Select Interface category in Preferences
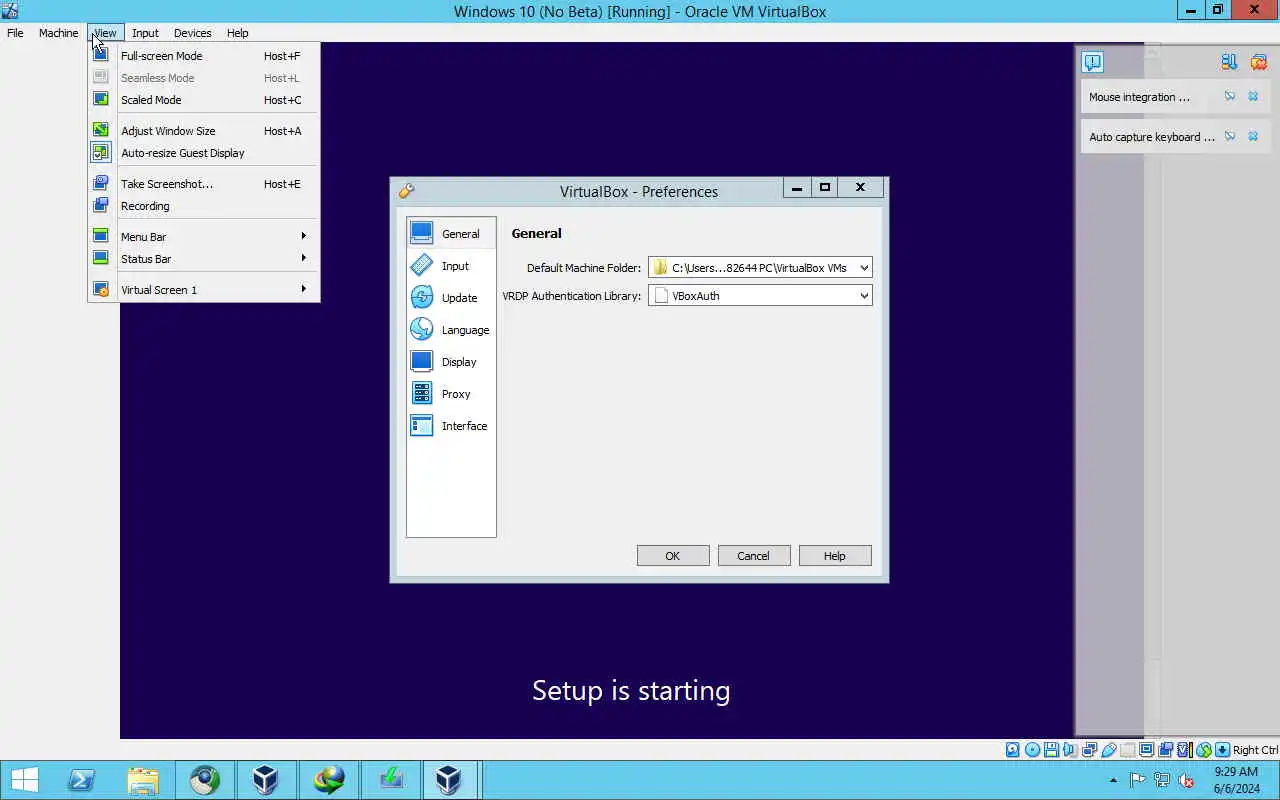1280x800 pixels. coord(451,426)
